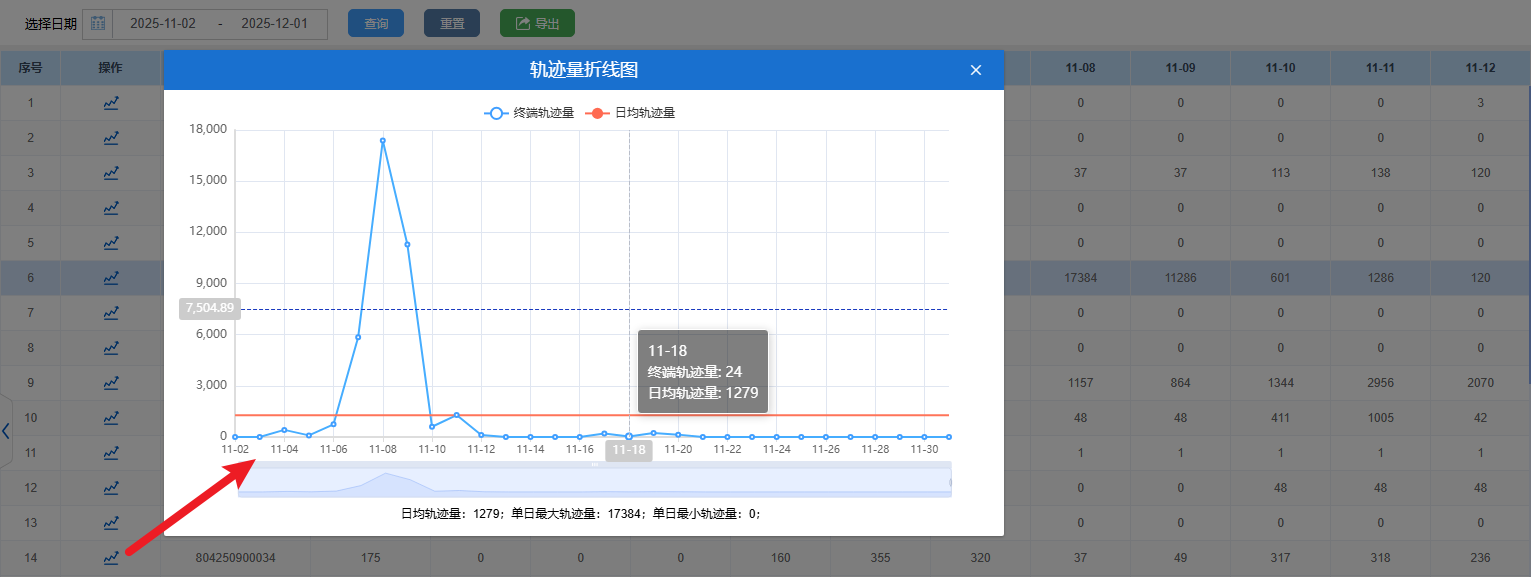Screen dimensions: 1531x577
Task: Click line chart icon in row 12
Action: [x=111, y=488]
